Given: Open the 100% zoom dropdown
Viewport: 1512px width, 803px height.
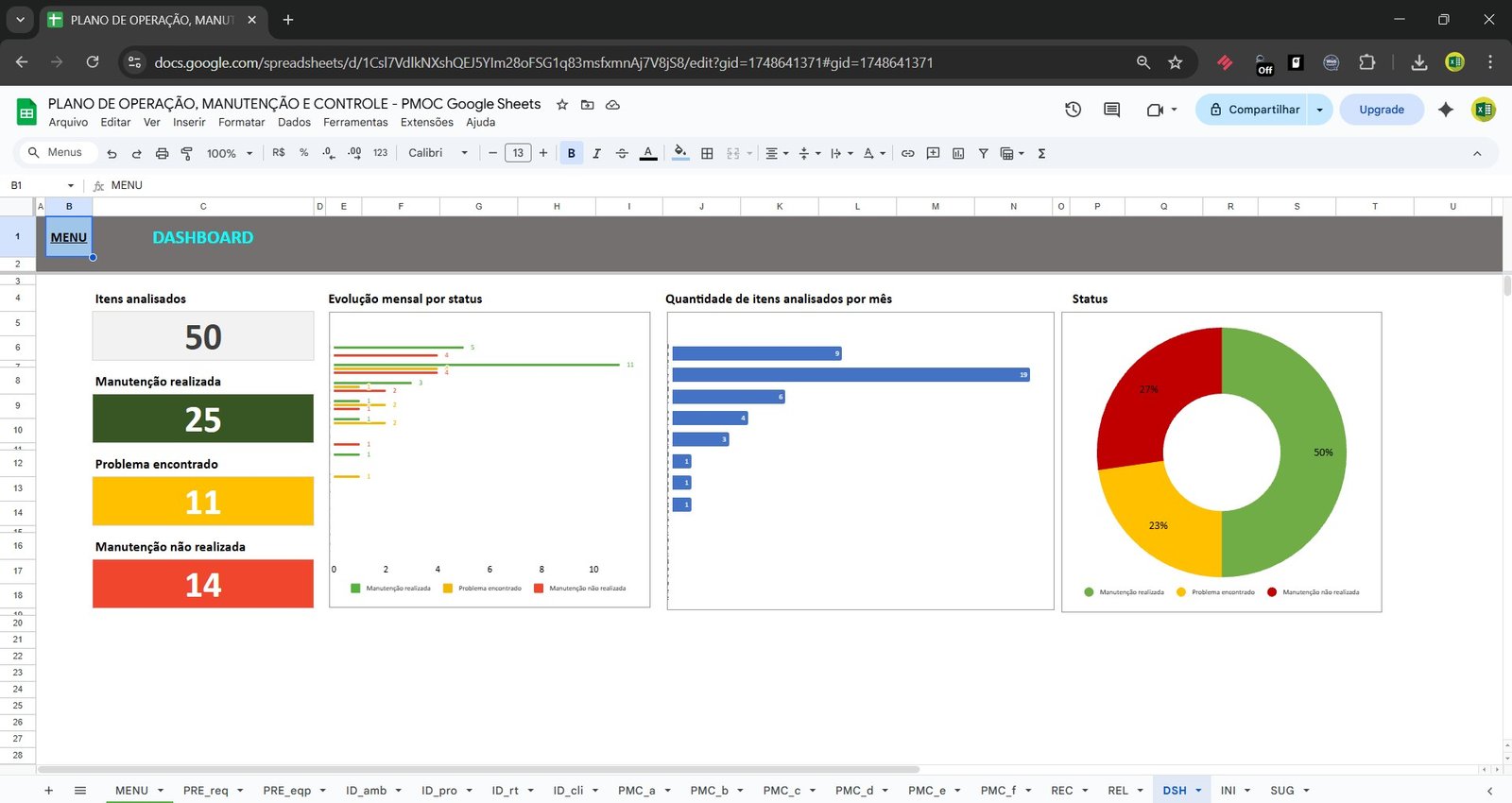Looking at the screenshot, I should [230, 153].
